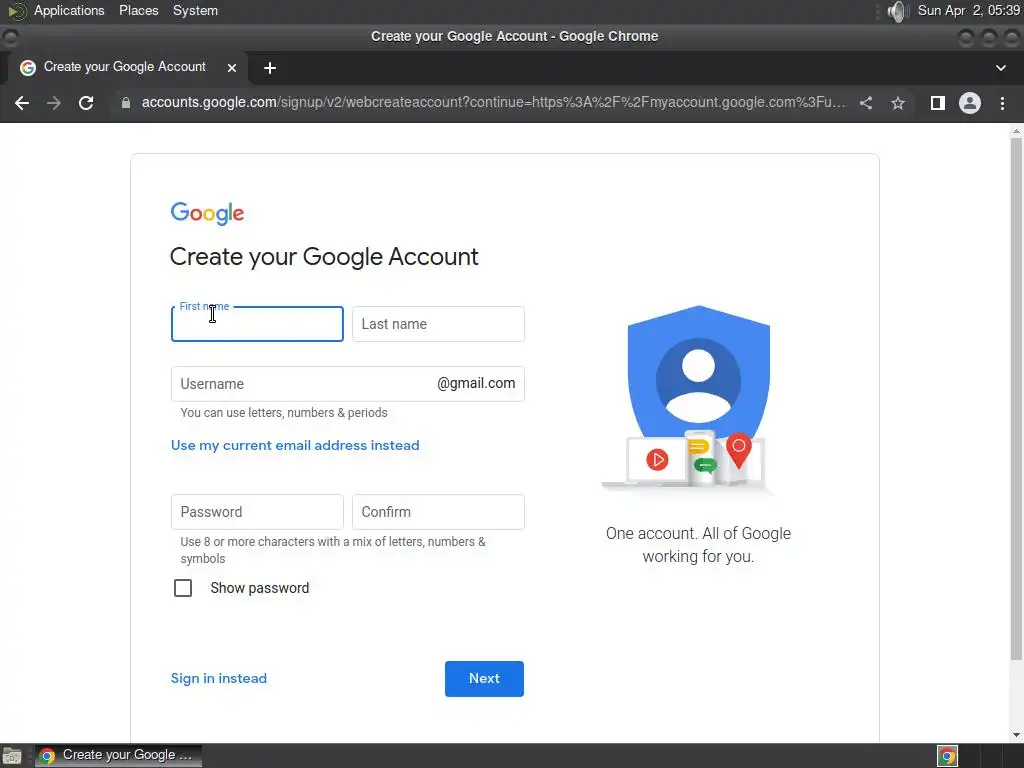The image size is (1024, 768).
Task: Click the Confirm password field
Action: pyautogui.click(x=438, y=512)
